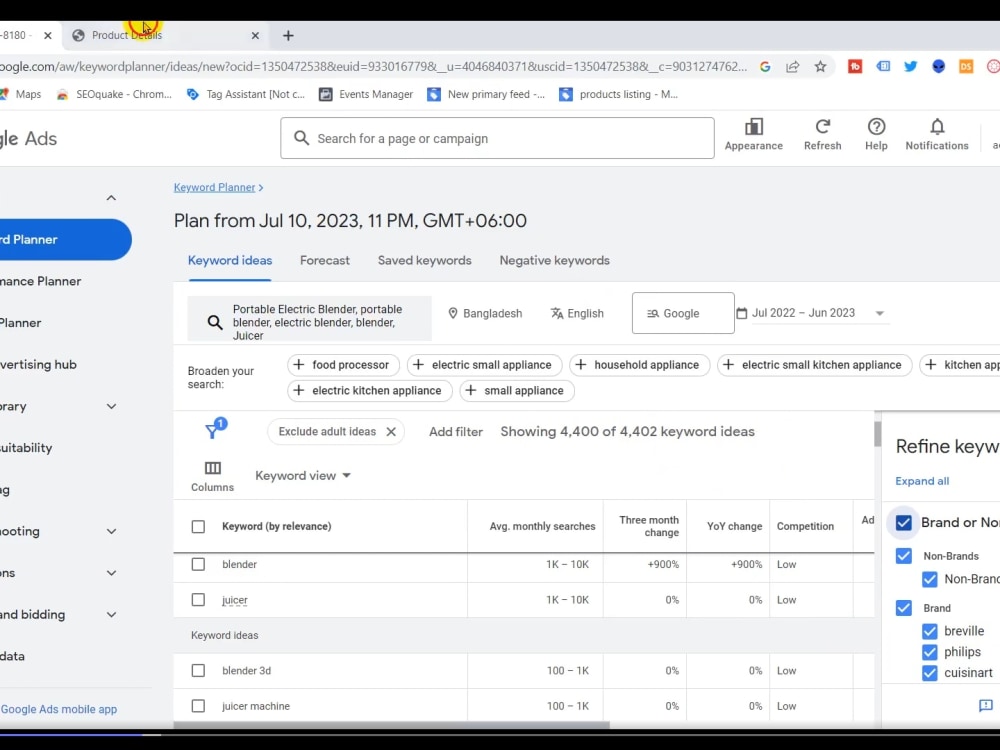The width and height of the screenshot is (1000, 750).
Task: Open the Help question mark icon
Action: [876, 126]
